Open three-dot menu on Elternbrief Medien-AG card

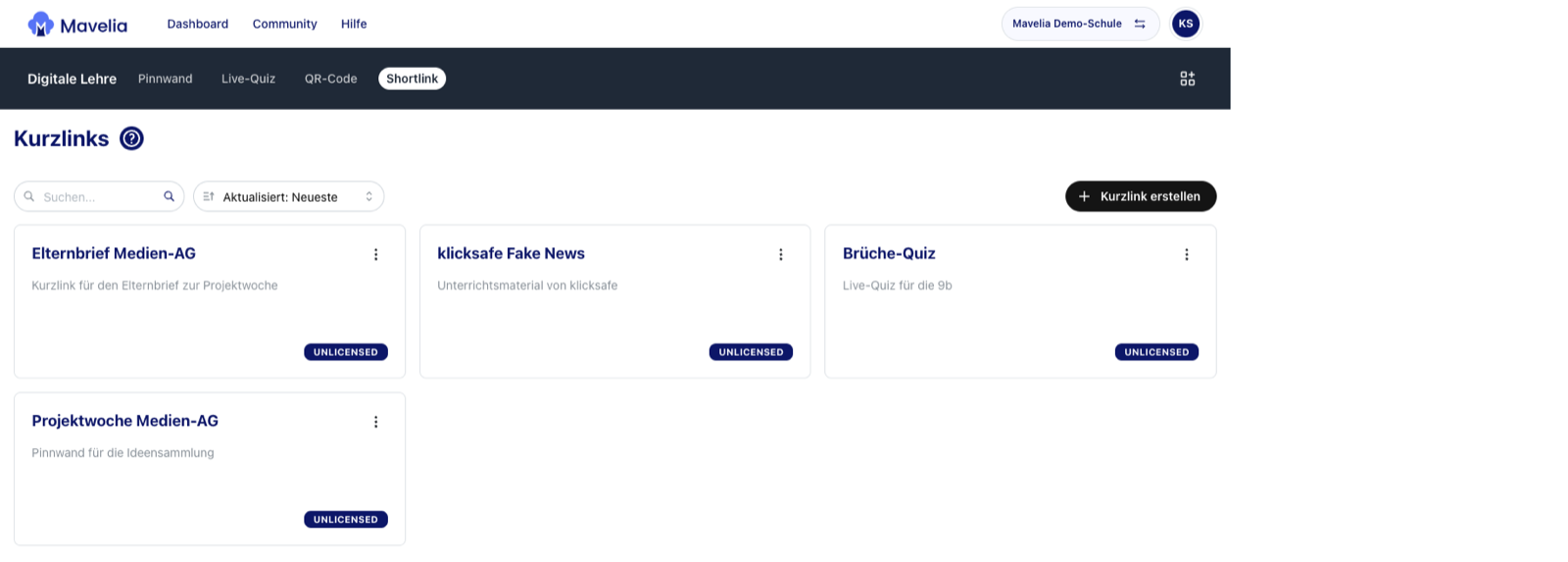(375, 254)
